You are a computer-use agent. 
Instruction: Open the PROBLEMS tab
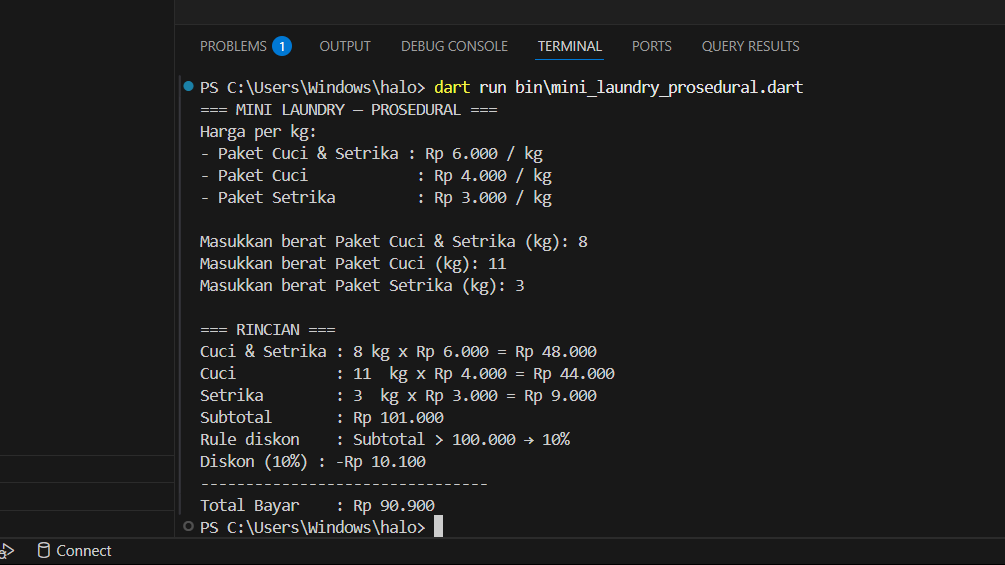233,46
